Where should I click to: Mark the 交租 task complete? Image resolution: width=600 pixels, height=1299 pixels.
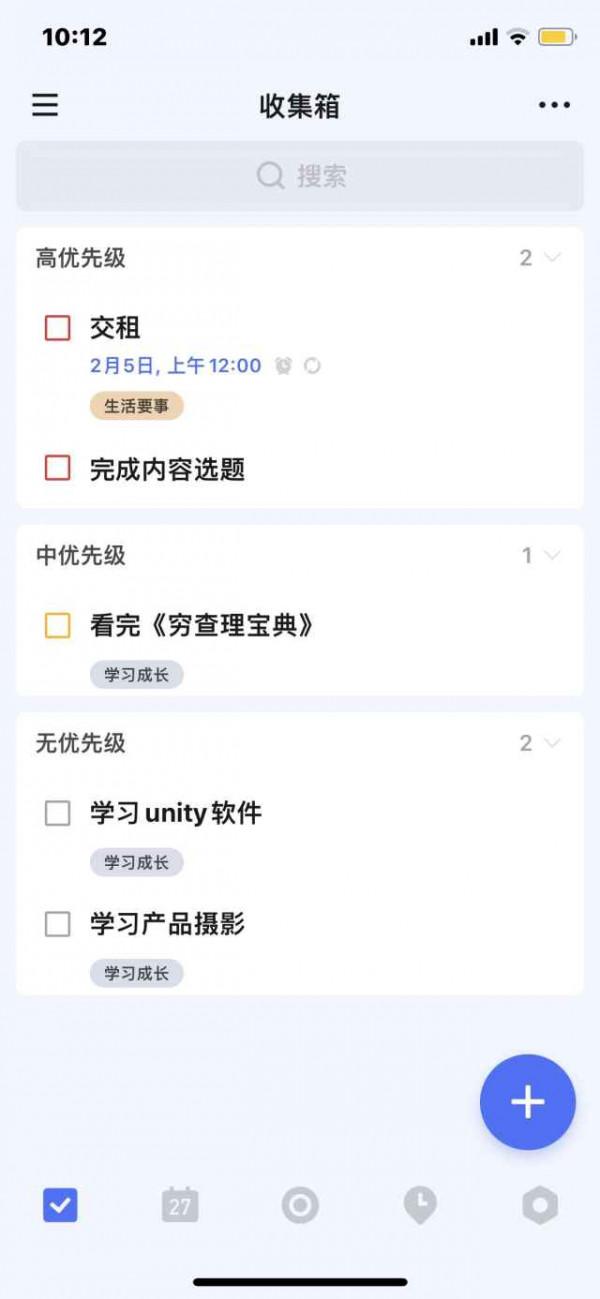click(x=57, y=328)
